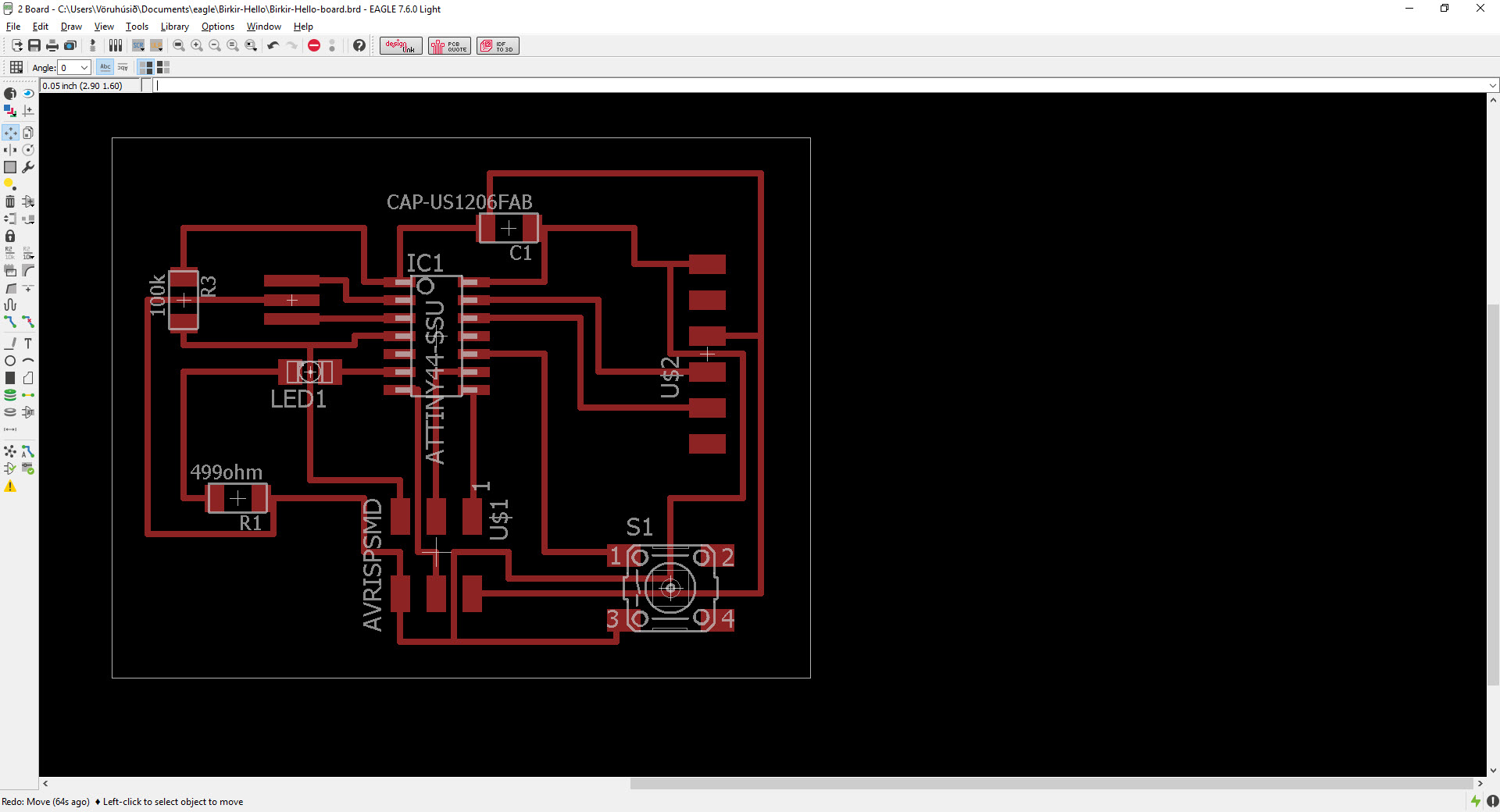This screenshot has width=1500, height=812.
Task: Select the Ripup tool
Action: click(28, 322)
